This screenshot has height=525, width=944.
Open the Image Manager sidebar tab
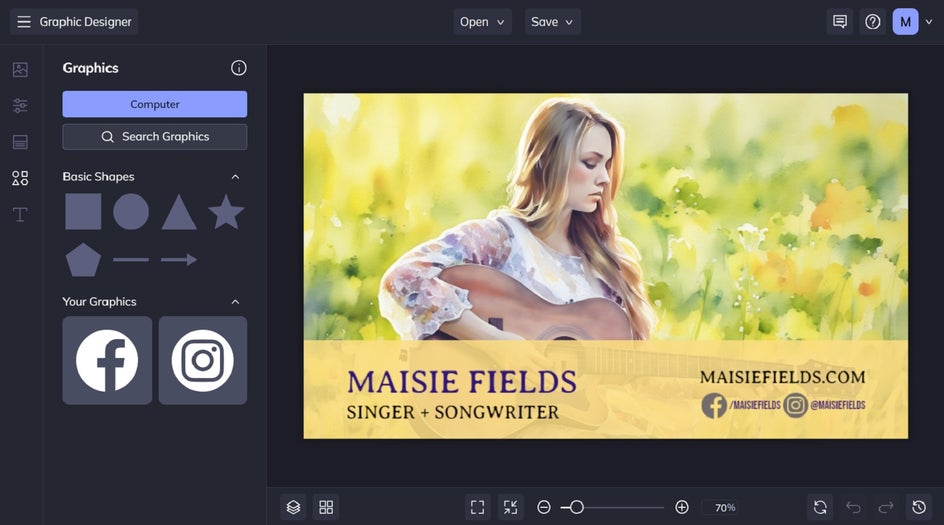[20, 69]
